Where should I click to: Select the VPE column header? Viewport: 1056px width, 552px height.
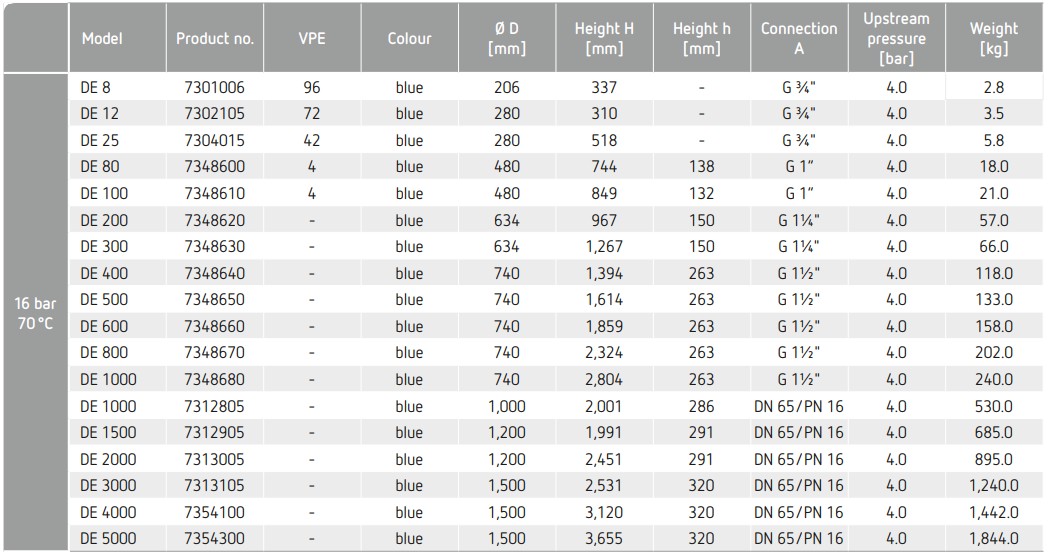[x=311, y=39]
